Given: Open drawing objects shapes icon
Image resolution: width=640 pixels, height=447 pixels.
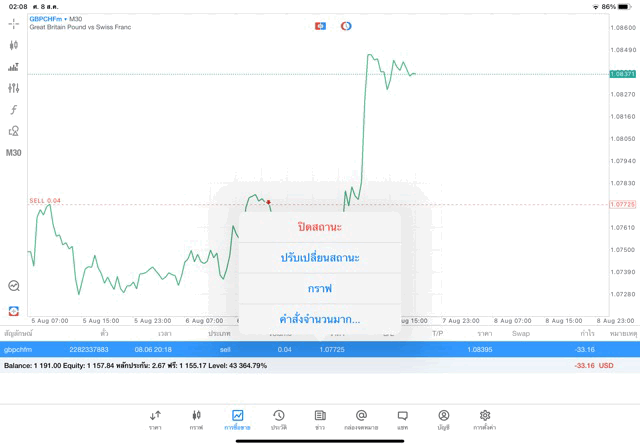Looking at the screenshot, I should [x=14, y=131].
